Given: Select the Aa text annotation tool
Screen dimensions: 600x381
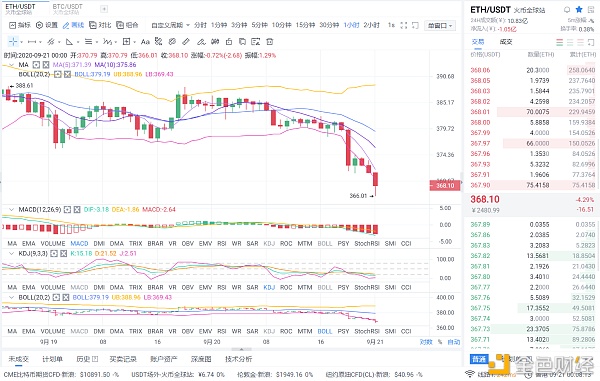Looking at the screenshot, I should 145,42.
